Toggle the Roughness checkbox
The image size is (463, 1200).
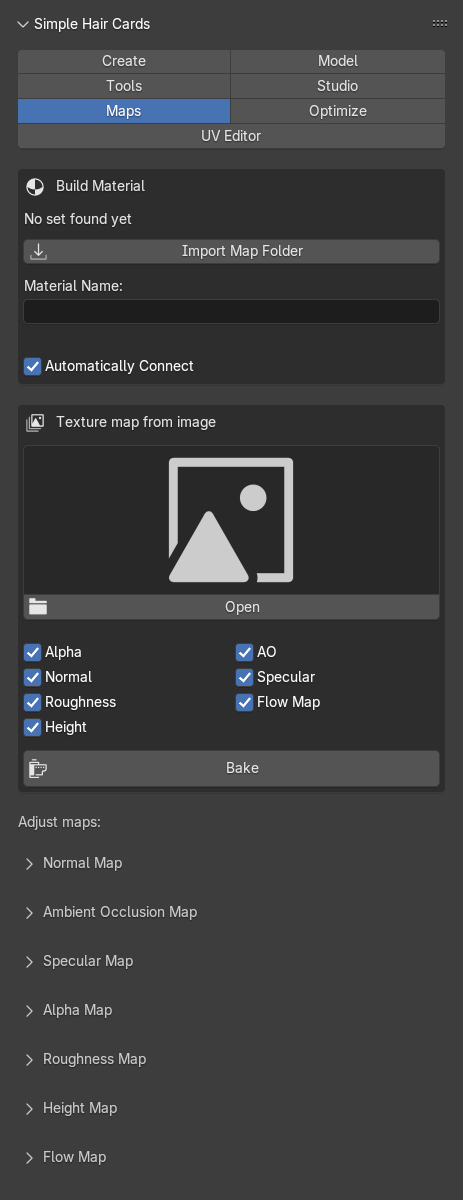pyautogui.click(x=33, y=702)
